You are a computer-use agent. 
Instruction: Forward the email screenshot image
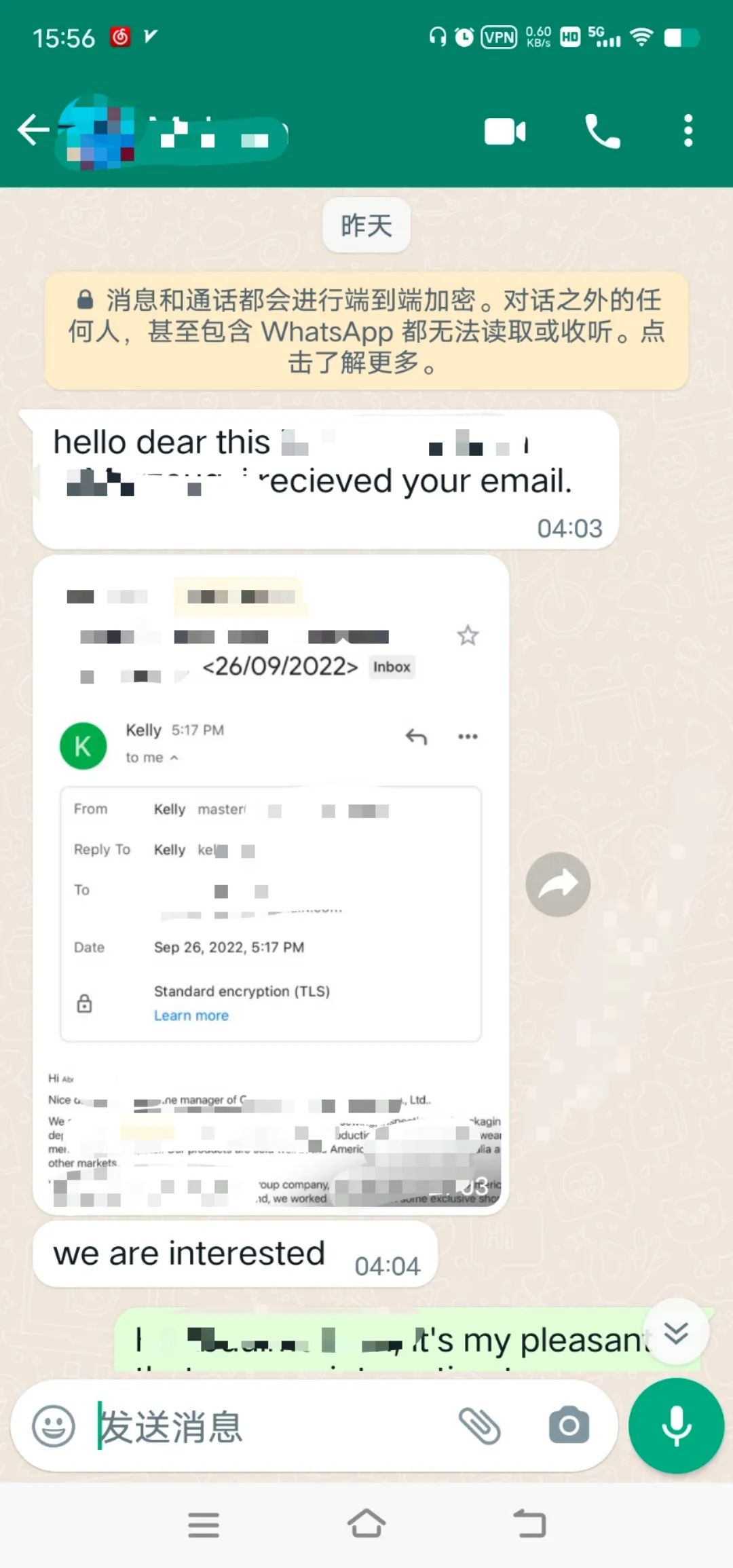[x=558, y=884]
